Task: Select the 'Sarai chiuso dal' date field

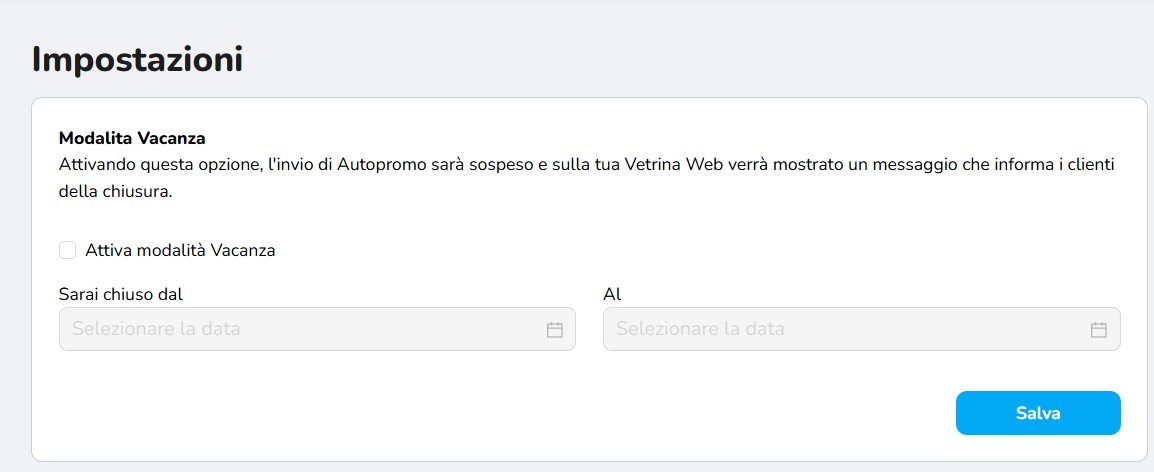Action: pos(317,329)
